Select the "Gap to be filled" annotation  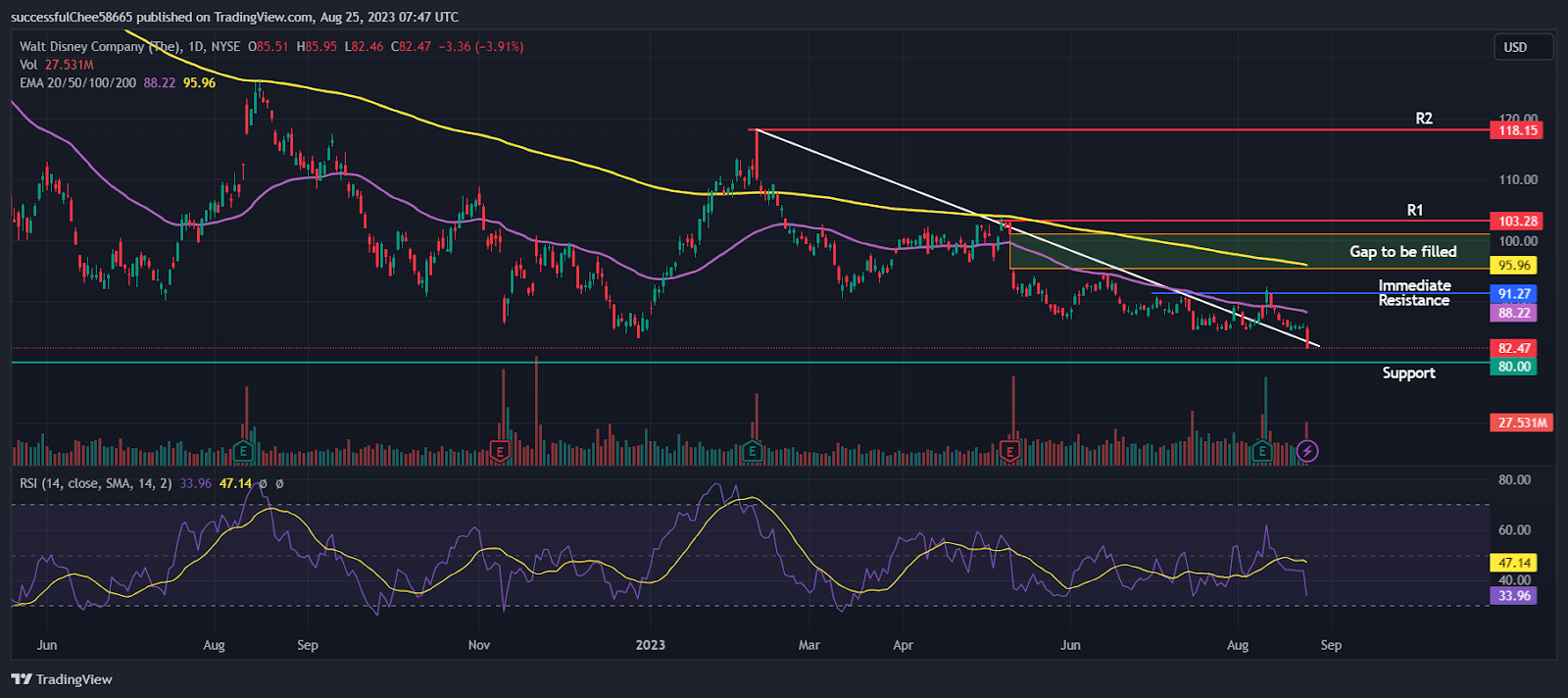(1402, 252)
